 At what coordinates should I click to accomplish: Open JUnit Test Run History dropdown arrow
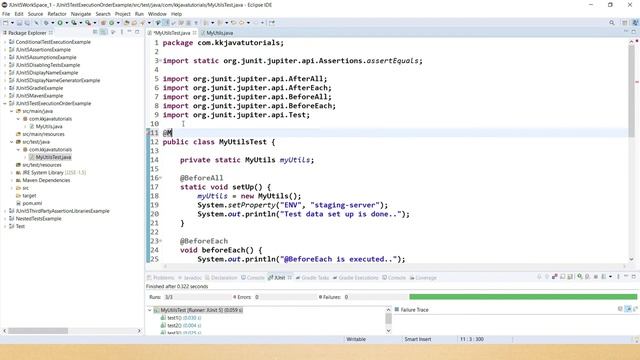(x=611, y=276)
